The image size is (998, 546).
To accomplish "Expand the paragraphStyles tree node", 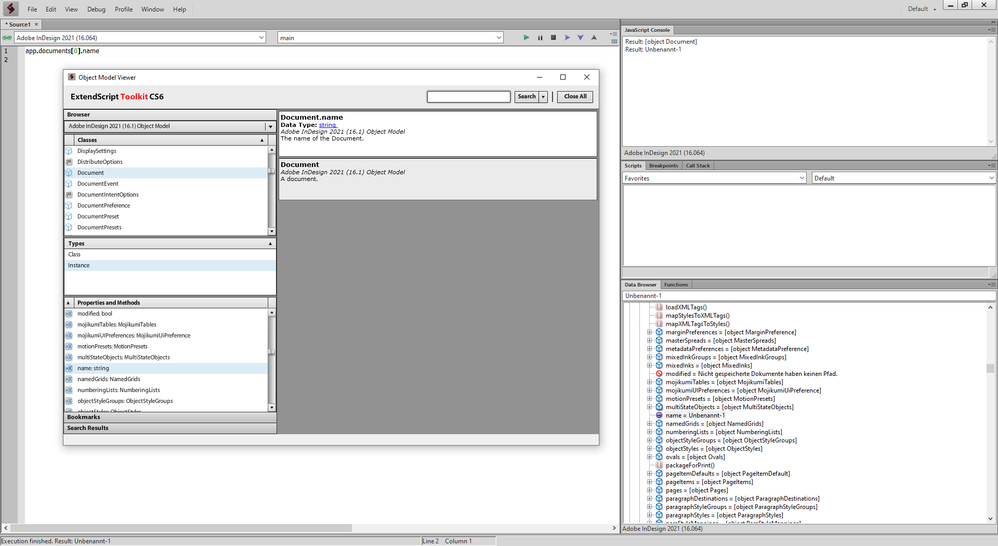I will (650, 515).
